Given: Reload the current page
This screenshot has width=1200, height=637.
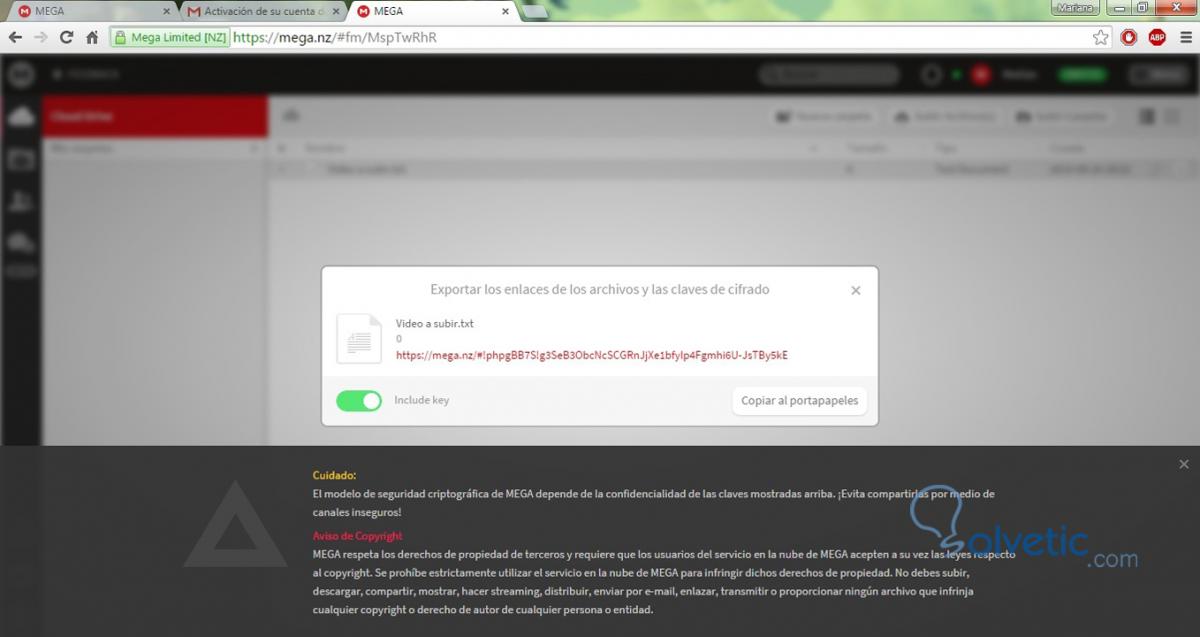Looking at the screenshot, I should coord(67,37).
